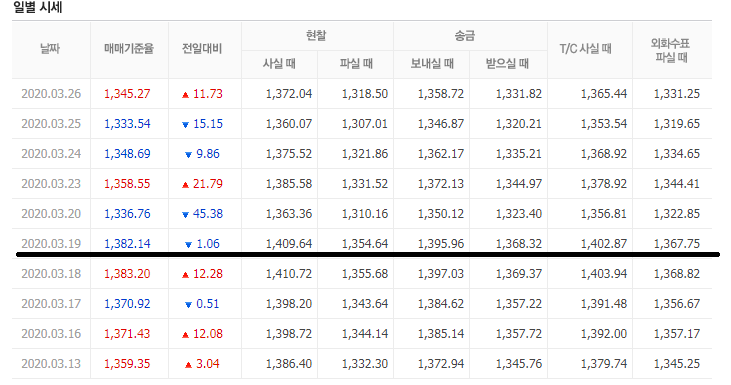Click the 매매기준율 column header
The image size is (731, 385).
click(129, 48)
